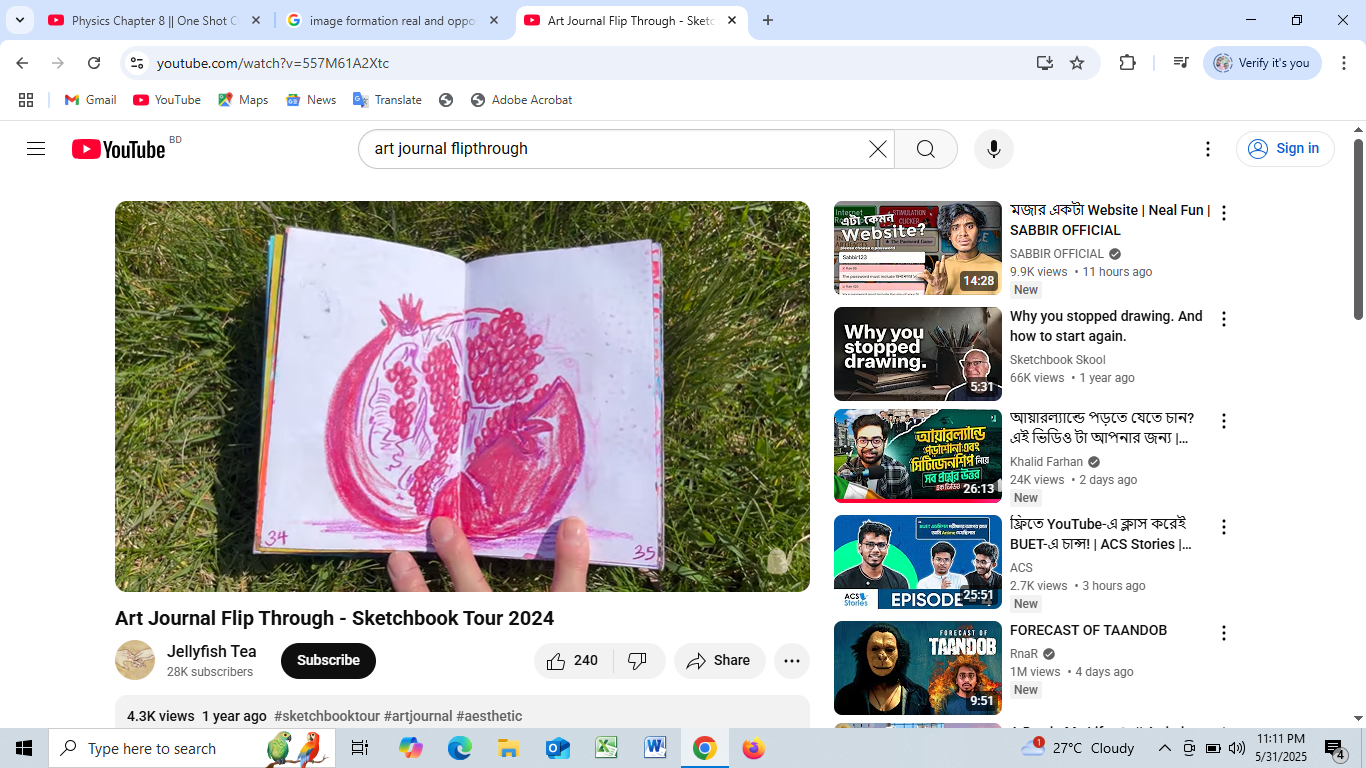Screen dimensions: 1366x768
Task: Start voice search with the microphone icon
Action: pos(993,149)
